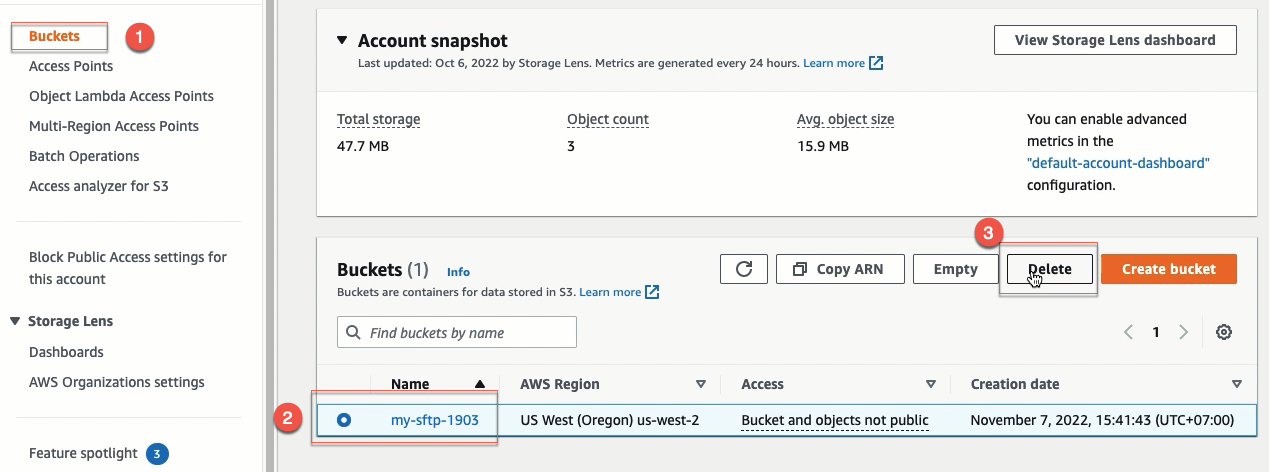Open Batch Operations in the sidebar
The height and width of the screenshot is (472, 1269).
(x=84, y=156)
